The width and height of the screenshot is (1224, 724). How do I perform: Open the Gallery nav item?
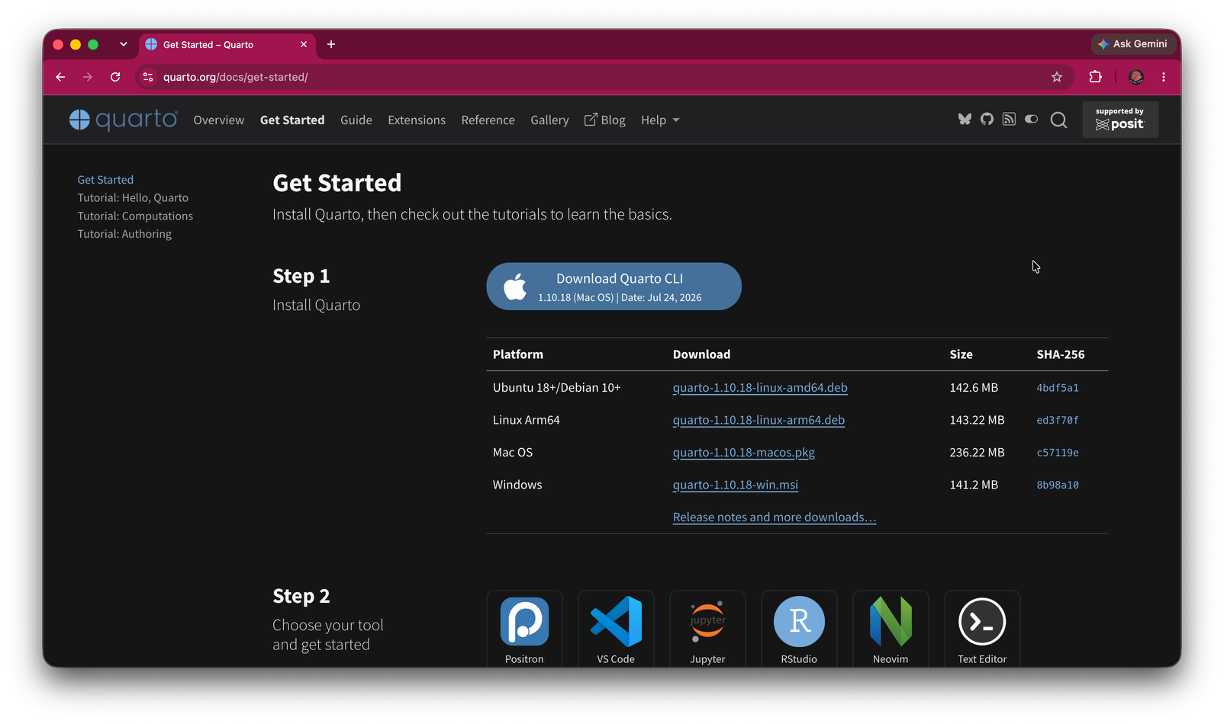[x=549, y=120]
